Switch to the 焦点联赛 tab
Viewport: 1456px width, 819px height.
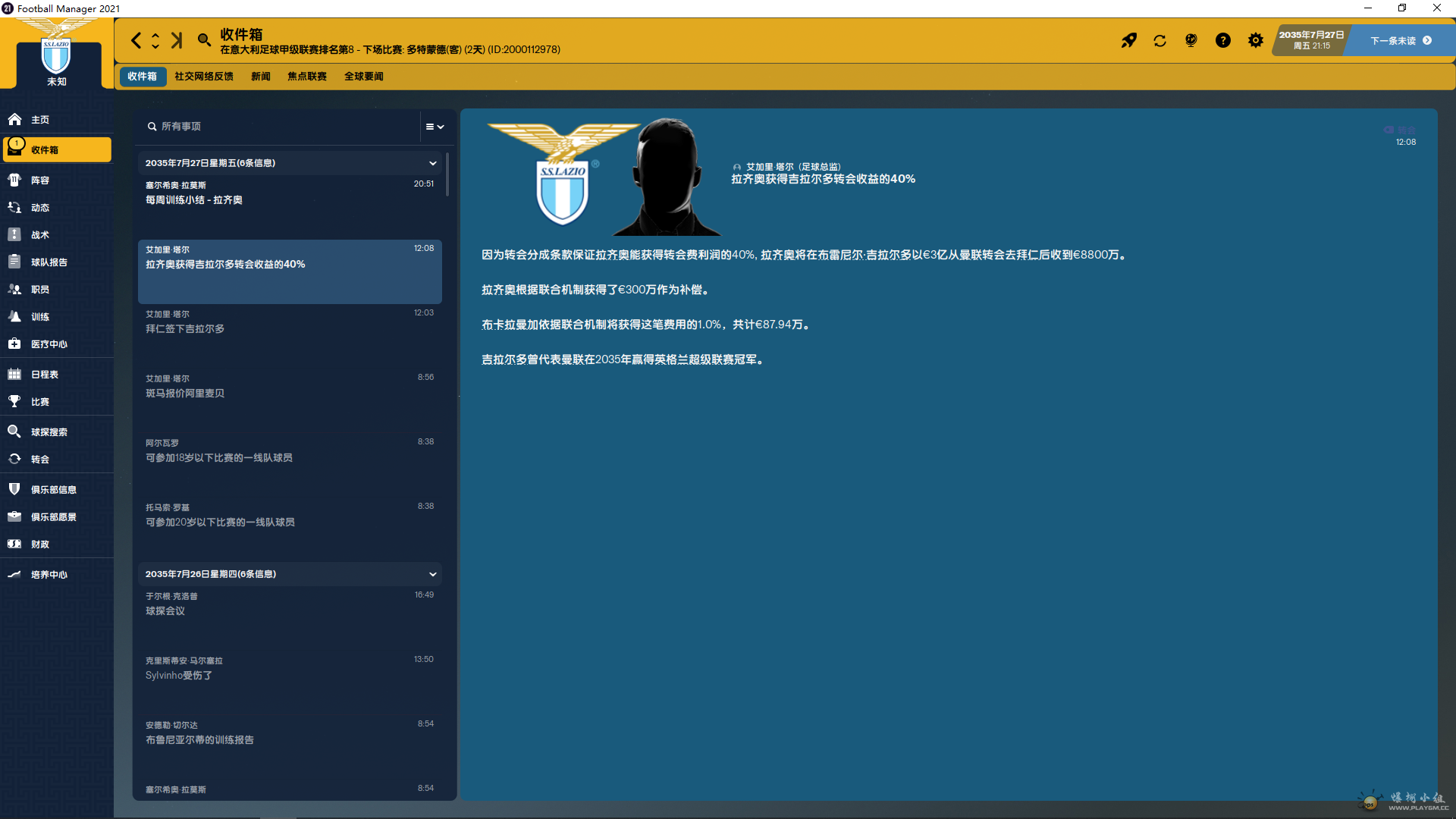(x=306, y=77)
